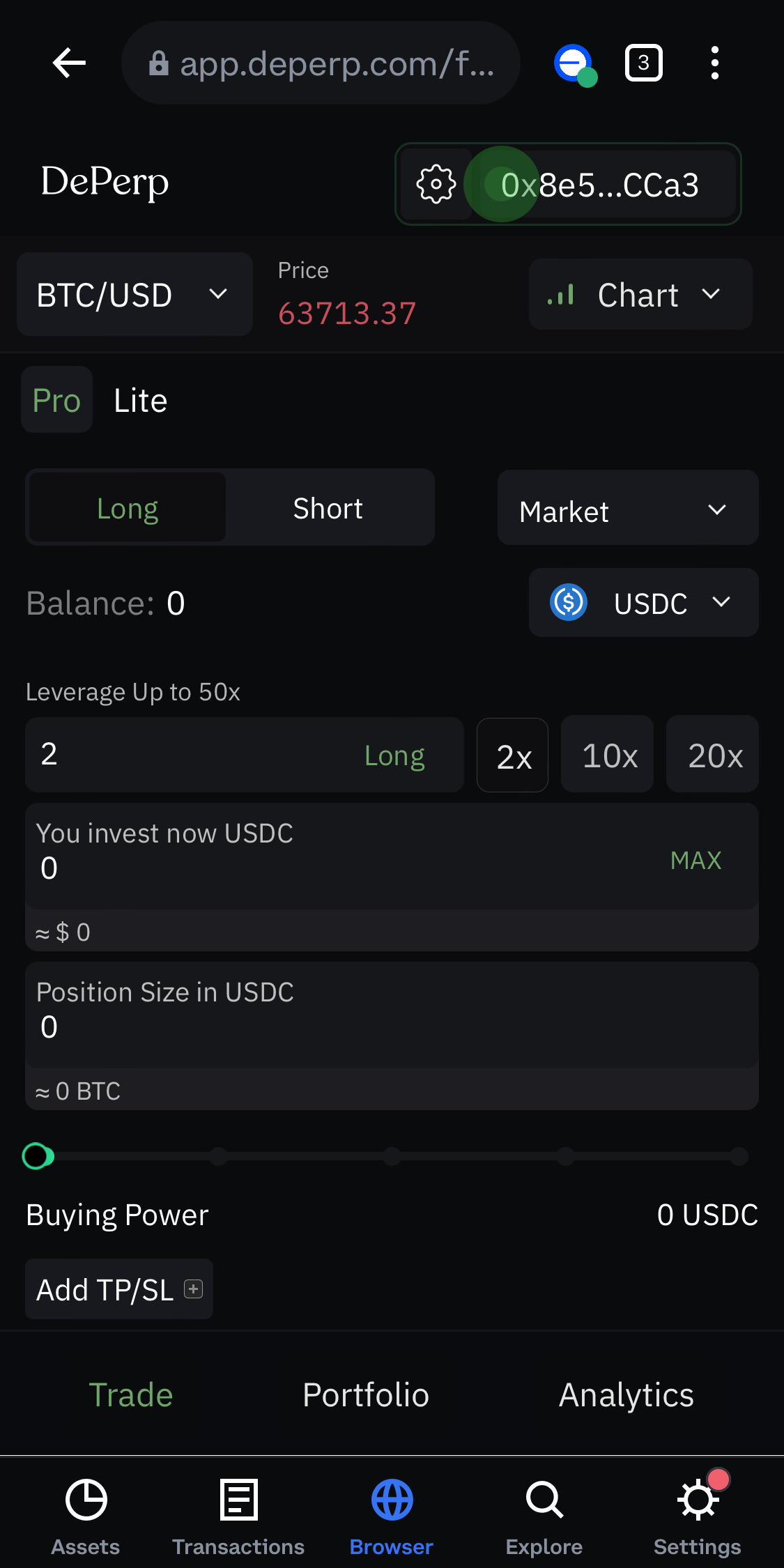Open DePerp settings gear icon
Image resolution: width=784 pixels, height=1568 pixels.
(x=436, y=185)
